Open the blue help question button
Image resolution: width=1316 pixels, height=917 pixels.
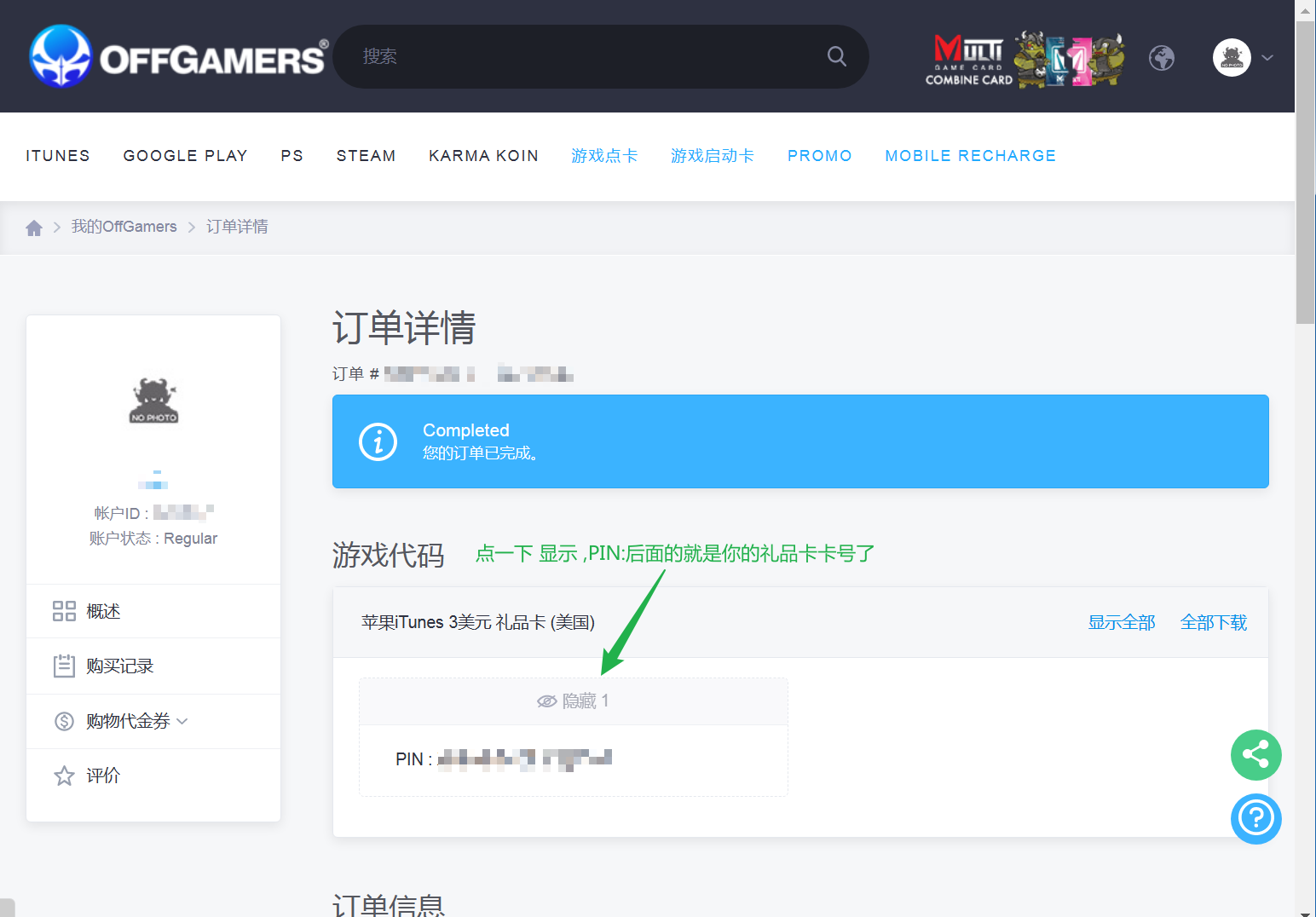click(1255, 818)
